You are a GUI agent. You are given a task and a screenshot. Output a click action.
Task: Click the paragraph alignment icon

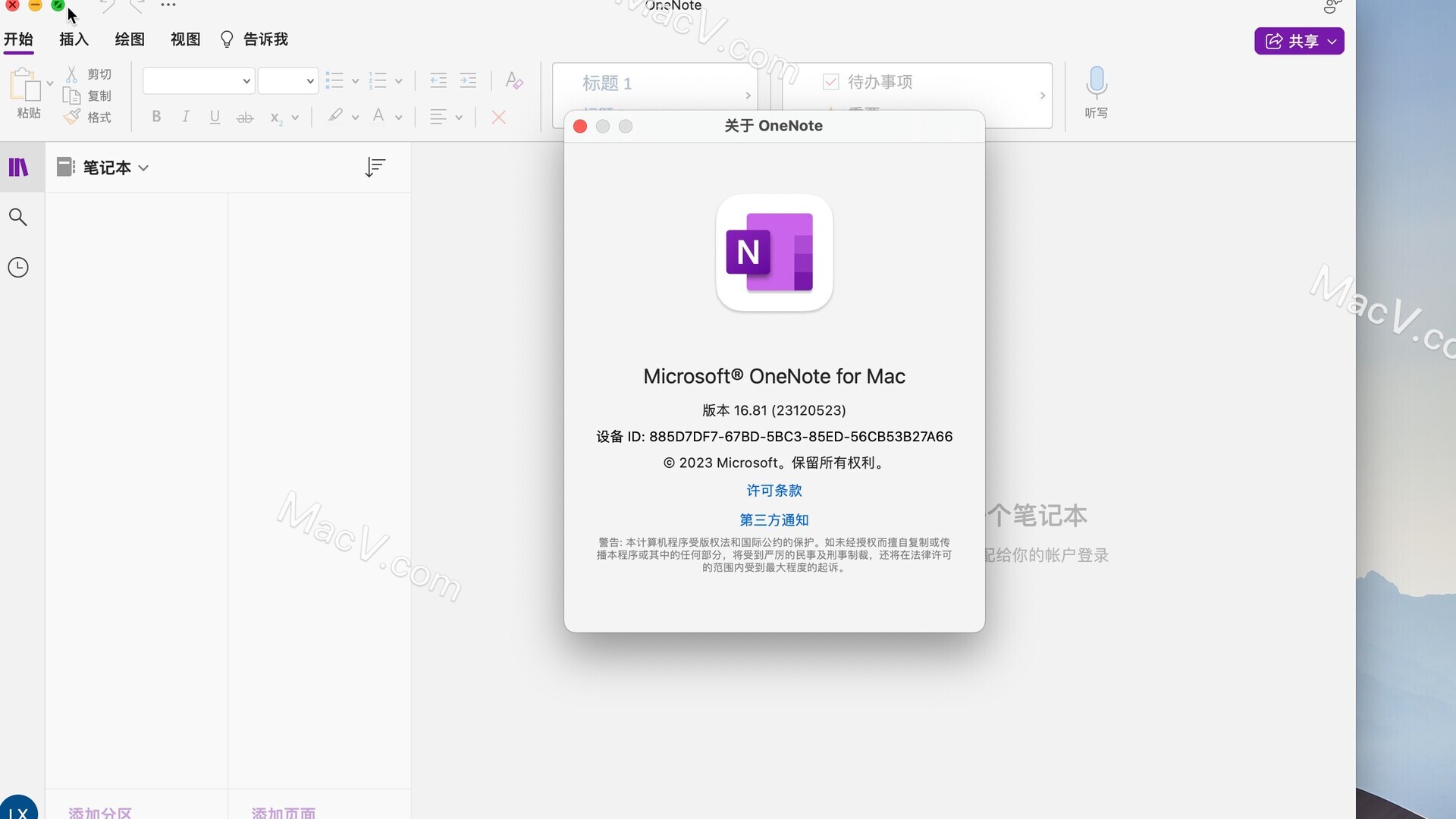pyautogui.click(x=438, y=117)
